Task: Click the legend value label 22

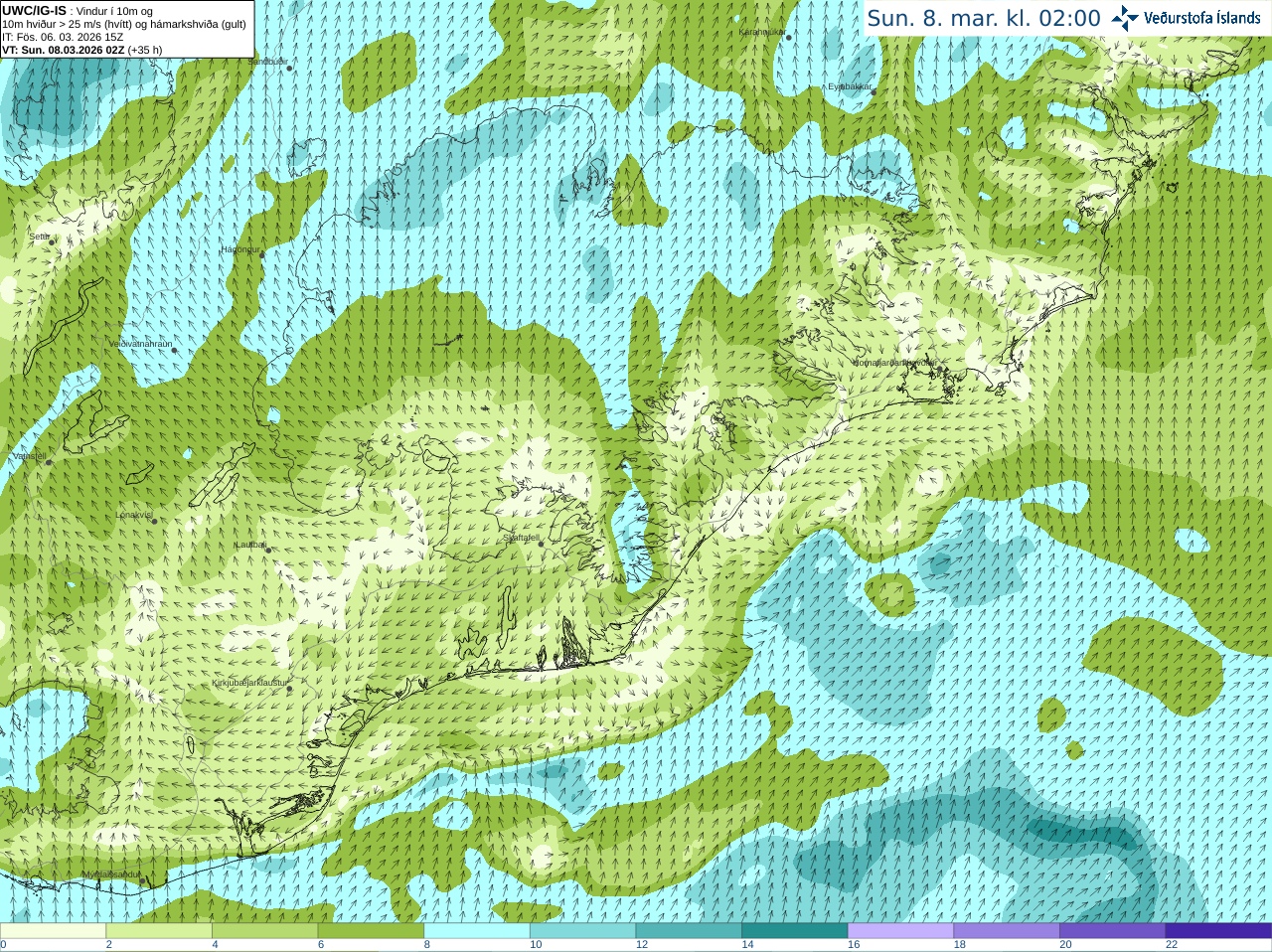Action: [x=1172, y=945]
